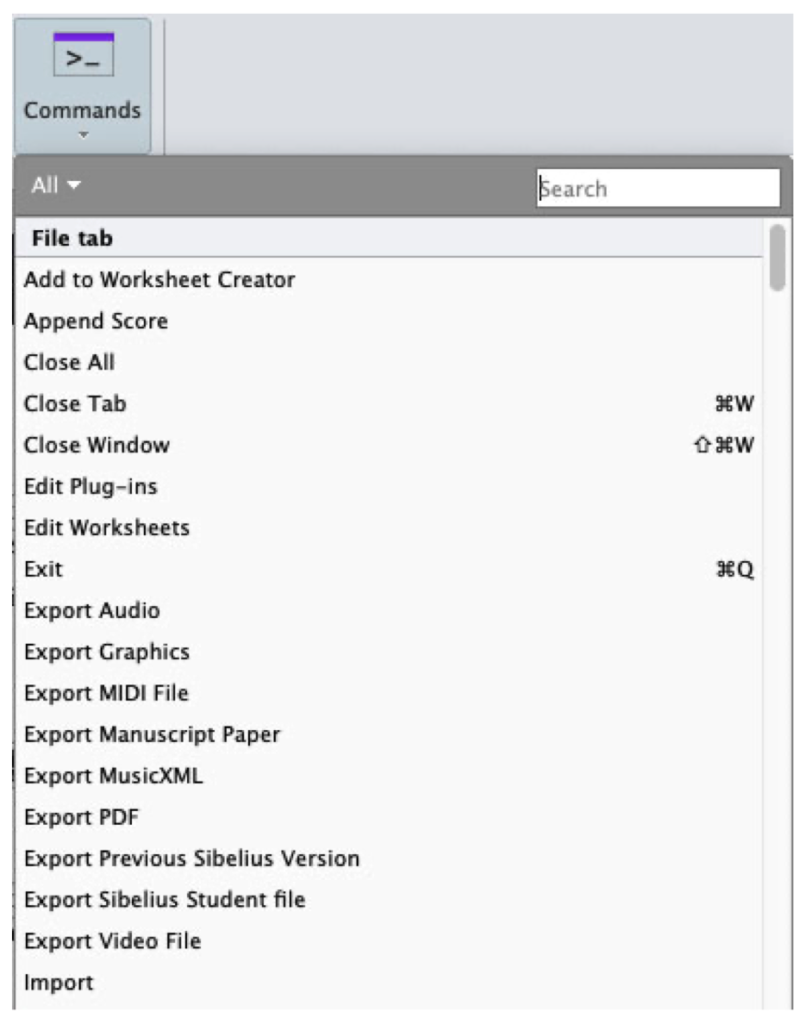
Task: Select the Edit Worksheets command
Action: click(107, 528)
